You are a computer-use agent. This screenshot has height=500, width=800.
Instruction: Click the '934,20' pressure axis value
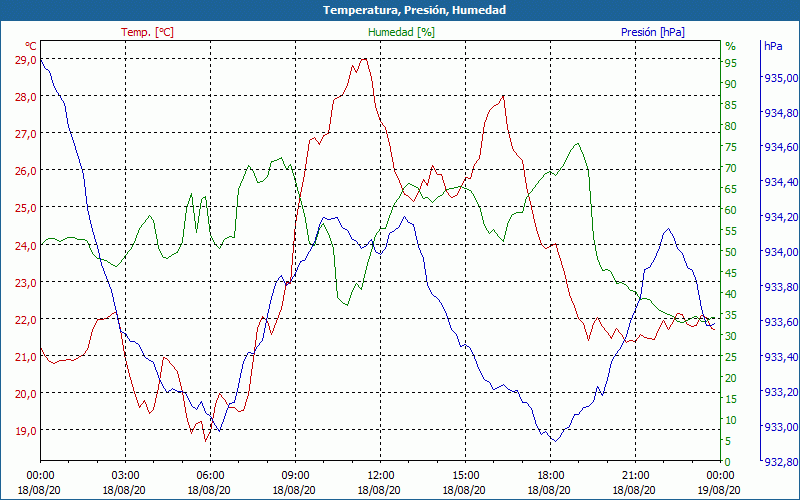[779, 218]
